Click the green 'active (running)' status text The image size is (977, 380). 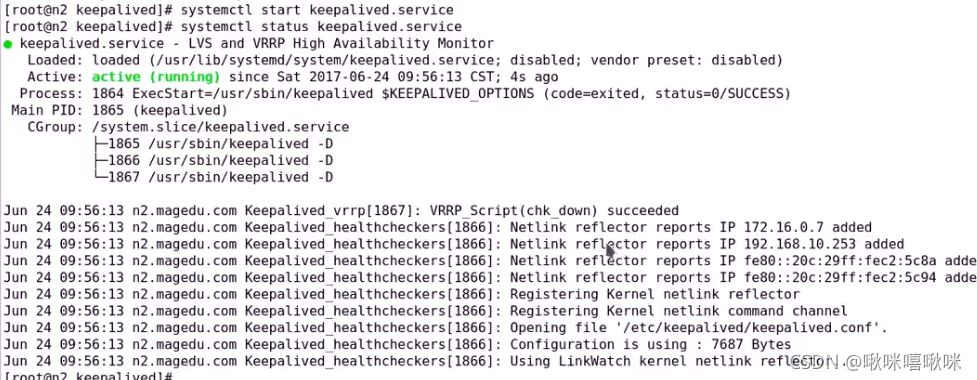tap(156, 77)
